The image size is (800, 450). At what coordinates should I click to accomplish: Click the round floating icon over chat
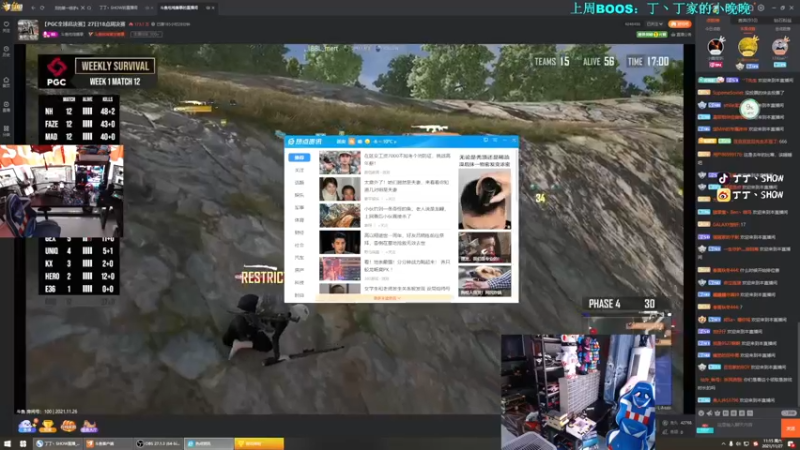(749, 108)
